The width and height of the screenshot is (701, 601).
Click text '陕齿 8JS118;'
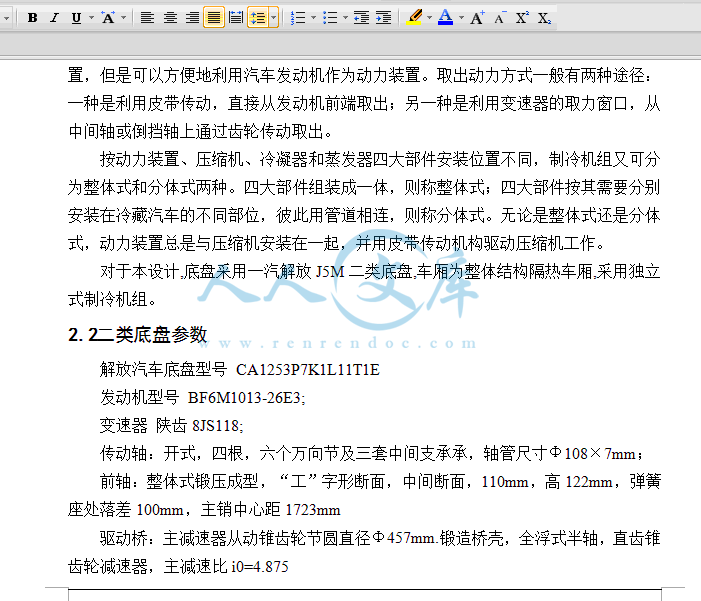(x=199, y=426)
